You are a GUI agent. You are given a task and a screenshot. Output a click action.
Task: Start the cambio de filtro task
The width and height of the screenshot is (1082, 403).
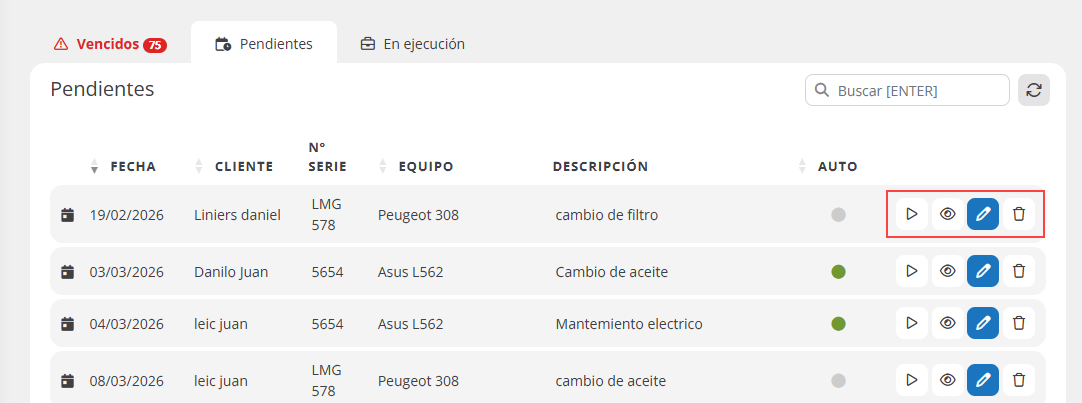pyautogui.click(x=911, y=214)
